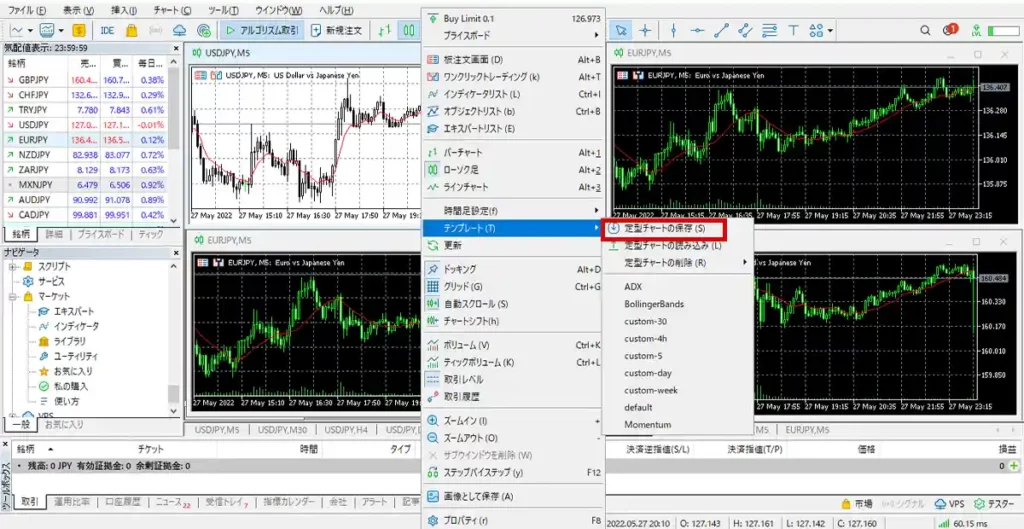The image size is (1024, 529).
Task: Select 定型チャートの保存 (S) menu entry
Action: [664, 230]
